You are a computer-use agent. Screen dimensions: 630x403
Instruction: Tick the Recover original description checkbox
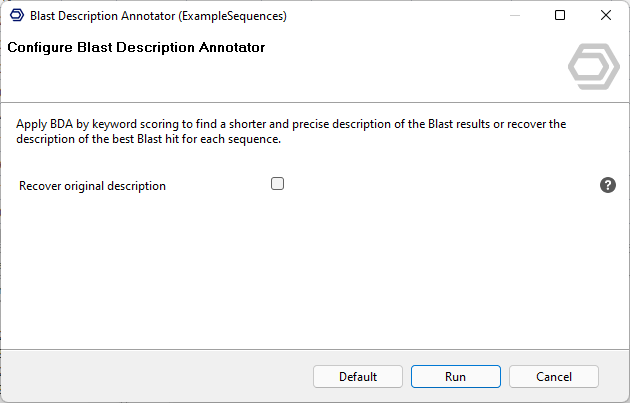[277, 184]
